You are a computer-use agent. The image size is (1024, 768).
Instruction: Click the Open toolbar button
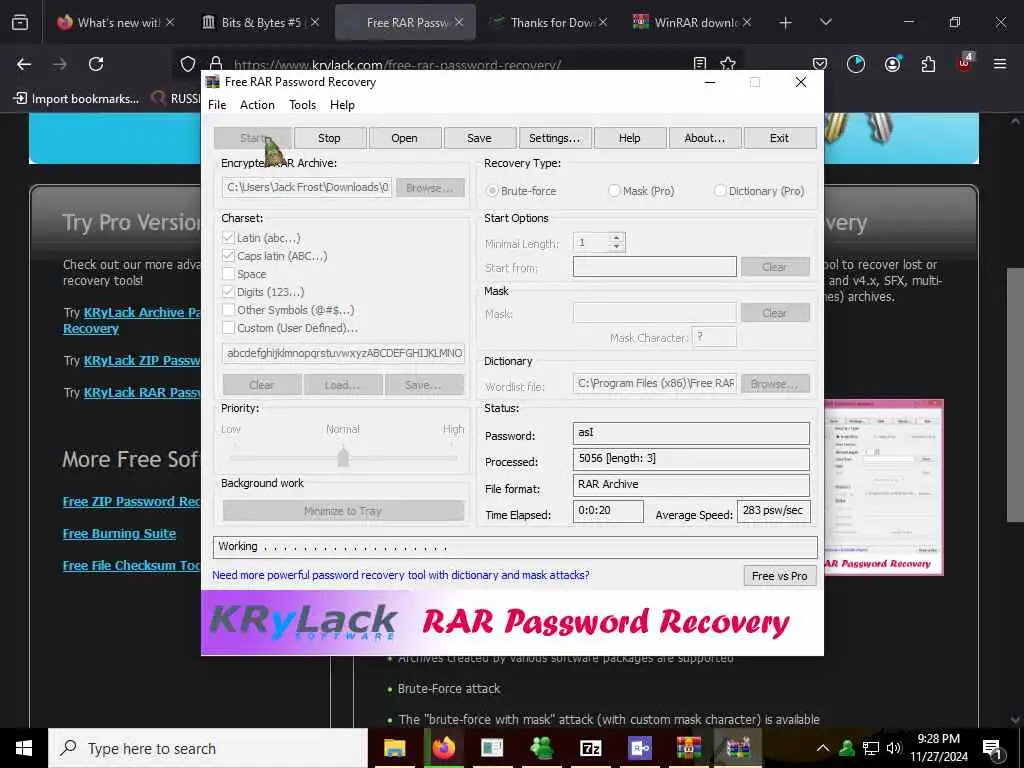pos(404,138)
